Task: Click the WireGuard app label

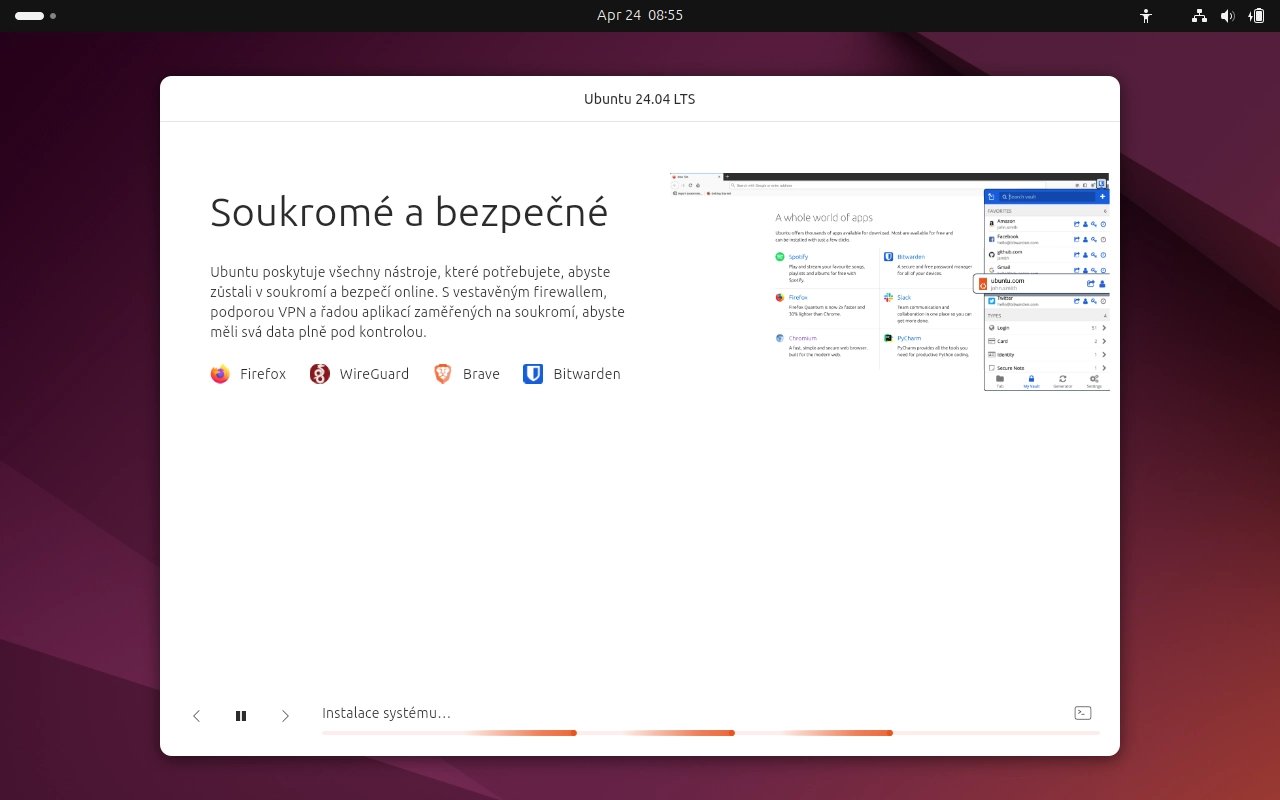Action: 374,374
